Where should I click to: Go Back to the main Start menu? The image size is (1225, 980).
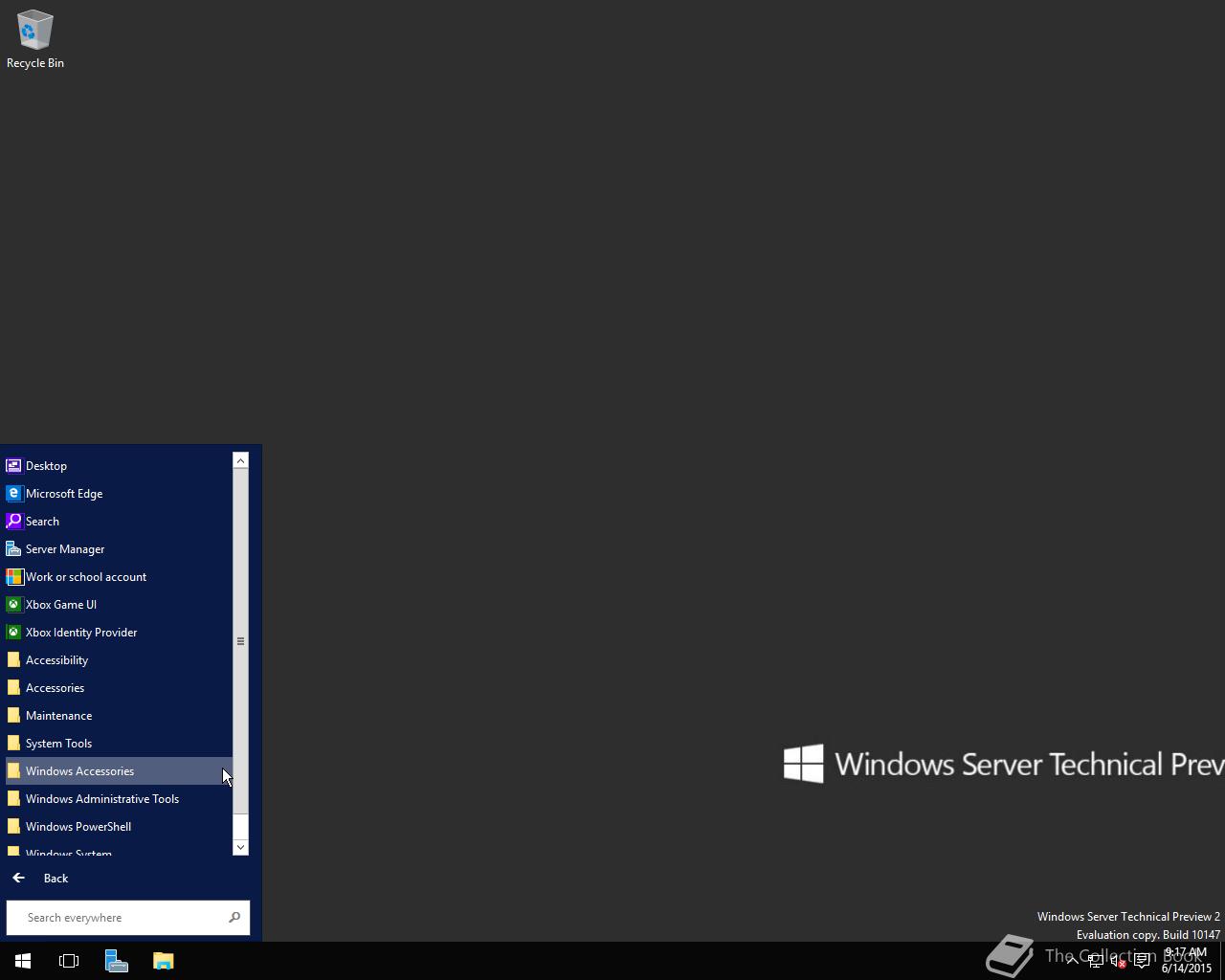40,879
